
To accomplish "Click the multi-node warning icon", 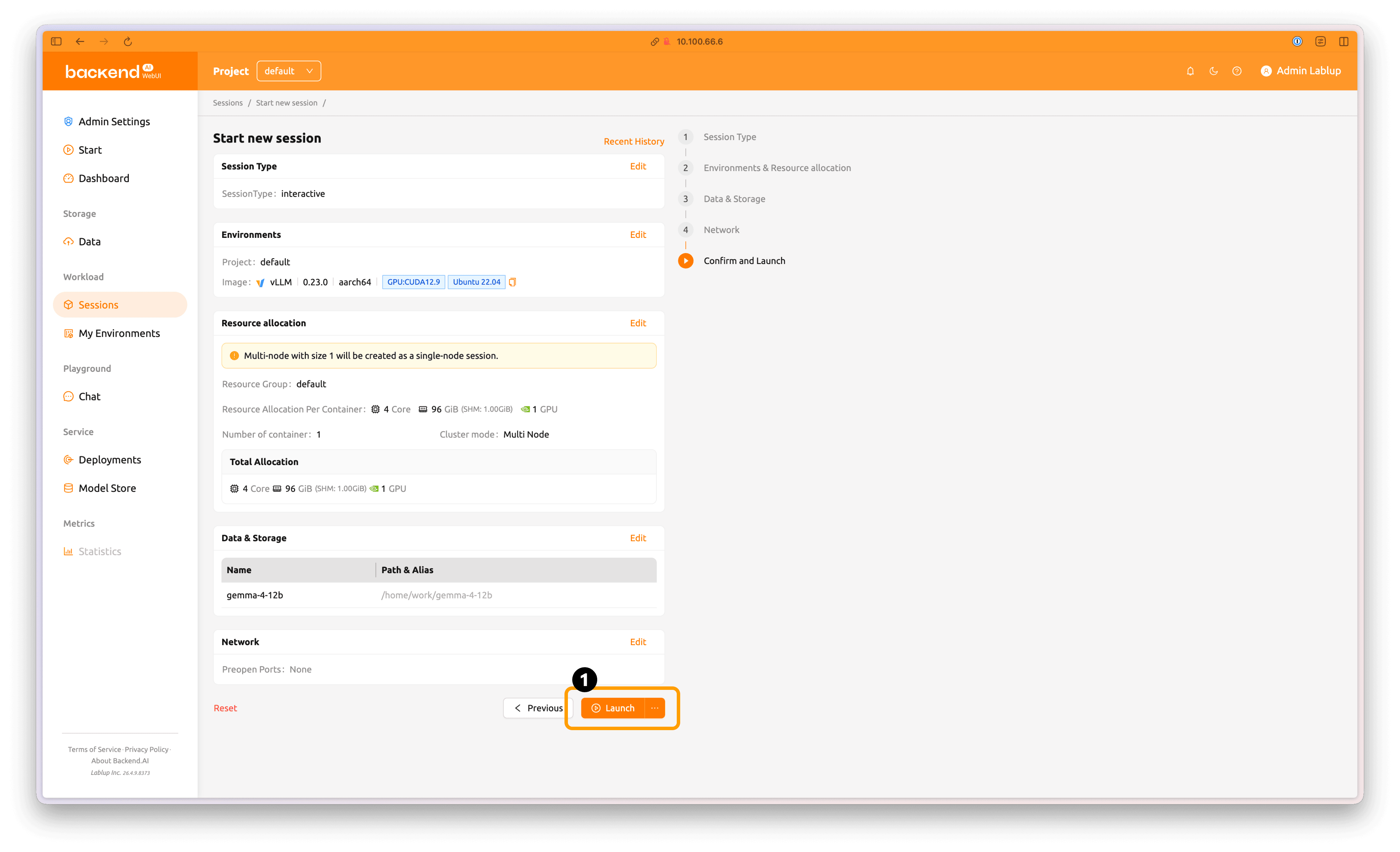I will pos(234,356).
